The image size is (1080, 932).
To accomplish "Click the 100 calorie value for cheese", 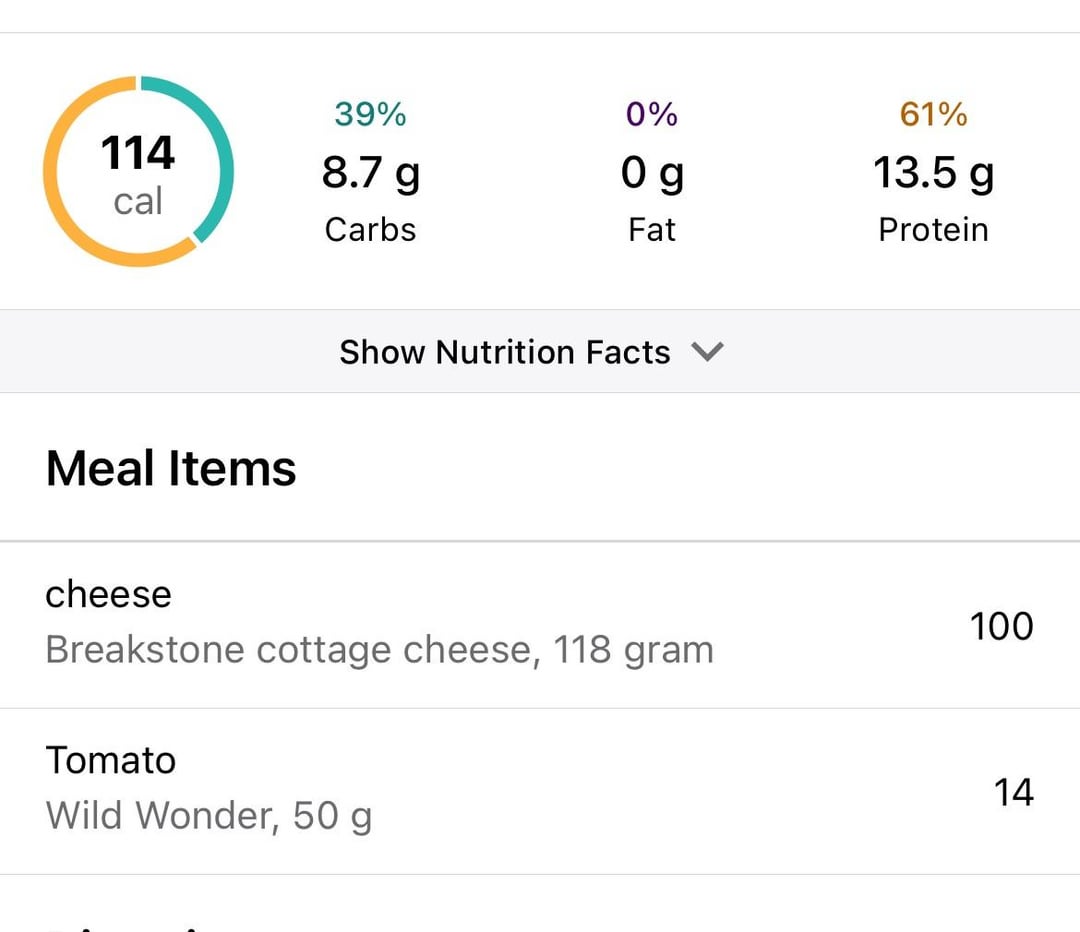I will [1001, 626].
